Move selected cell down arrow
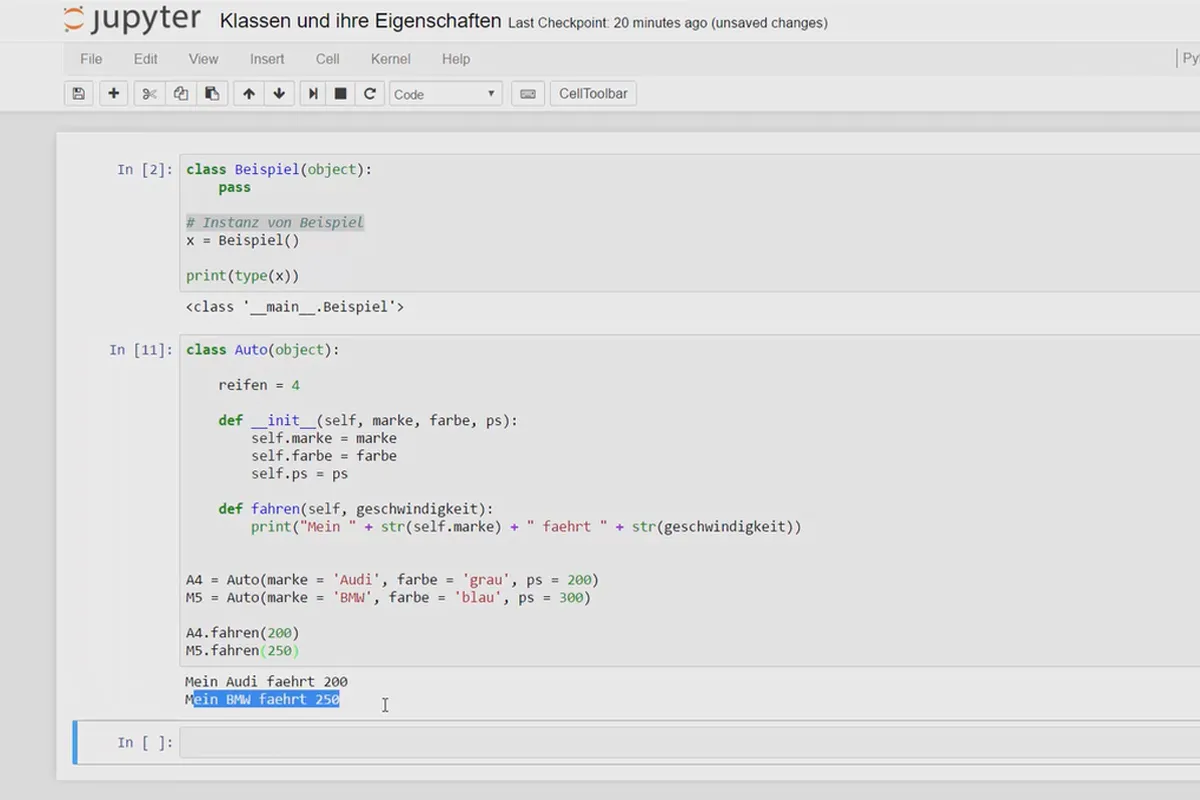The height and width of the screenshot is (800, 1200). click(x=279, y=94)
